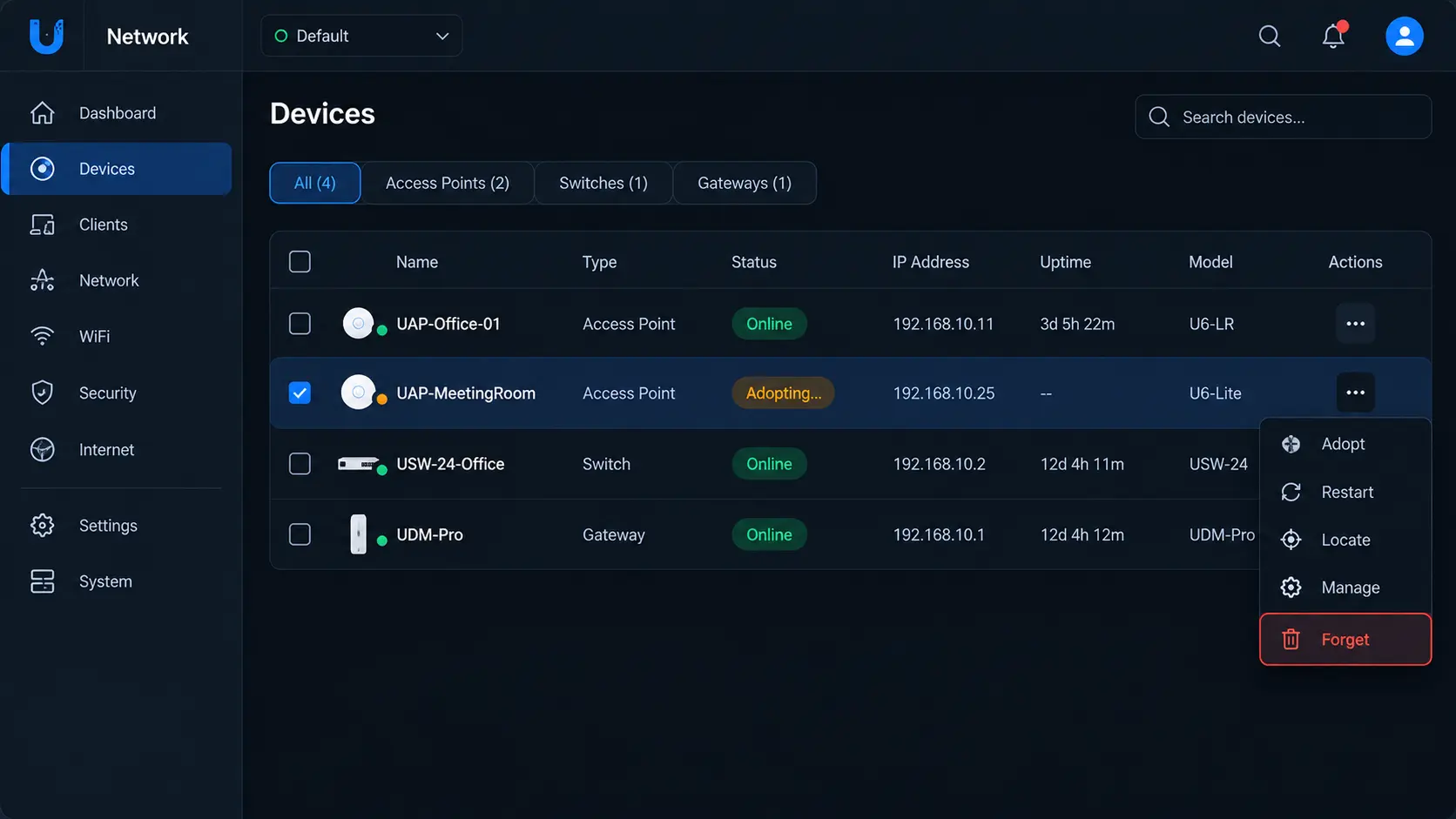This screenshot has height=819, width=1456.
Task: Click the IP Address column header
Action: [930, 262]
